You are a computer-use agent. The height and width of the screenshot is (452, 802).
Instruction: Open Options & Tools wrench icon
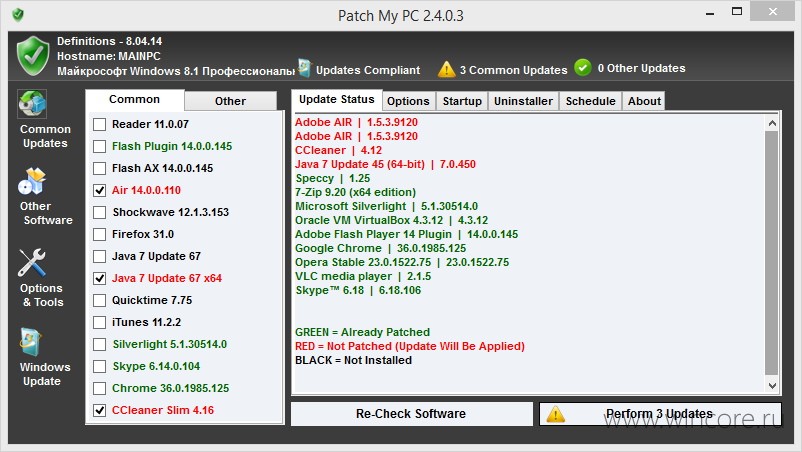coord(32,263)
